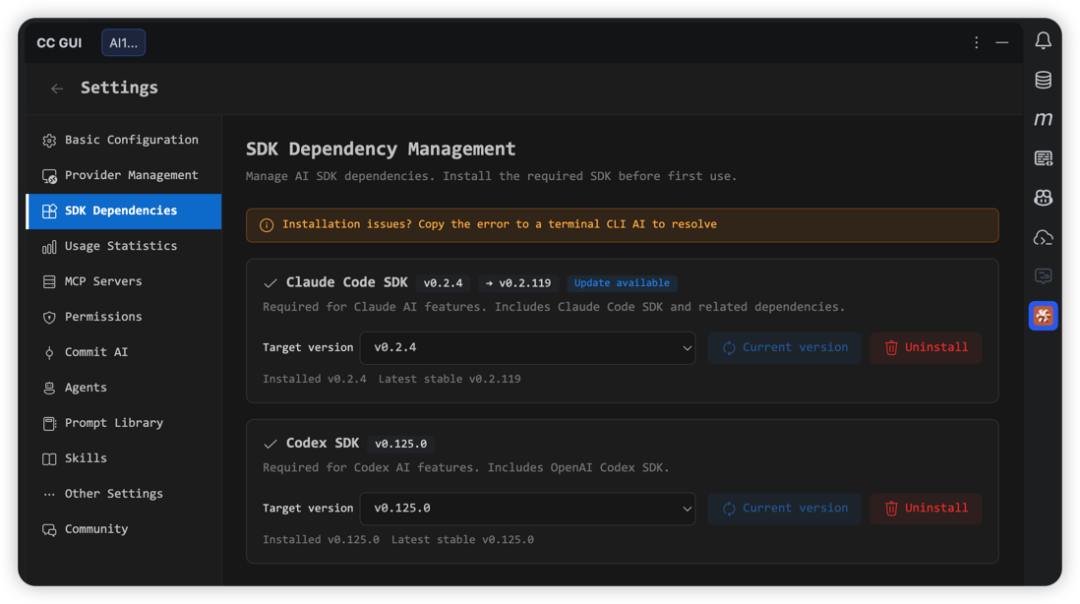Screen dimensions: 1080x604
Task: Open MCP Servers settings
Action: pyautogui.click(x=124, y=282)
